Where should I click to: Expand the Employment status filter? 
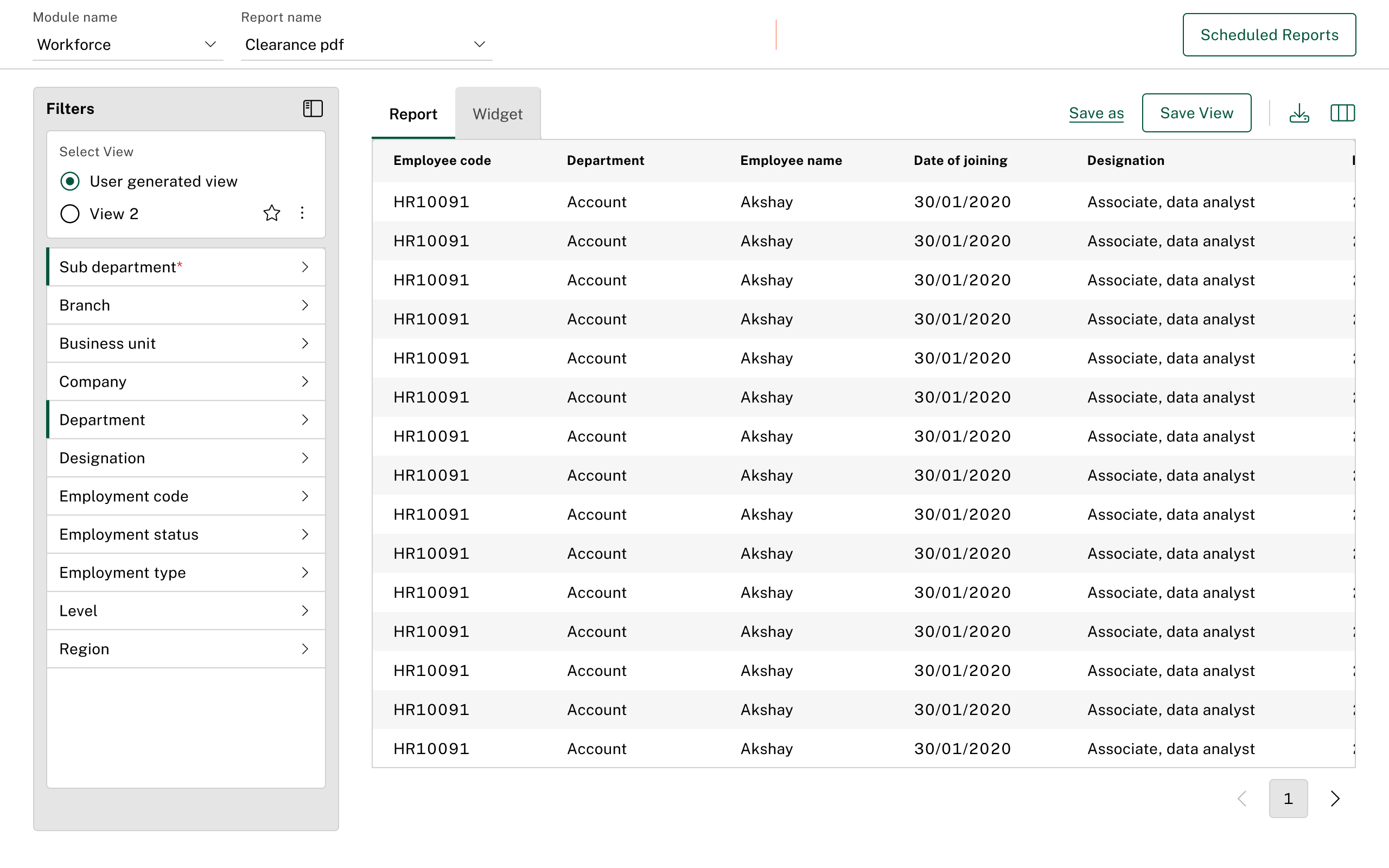186,534
